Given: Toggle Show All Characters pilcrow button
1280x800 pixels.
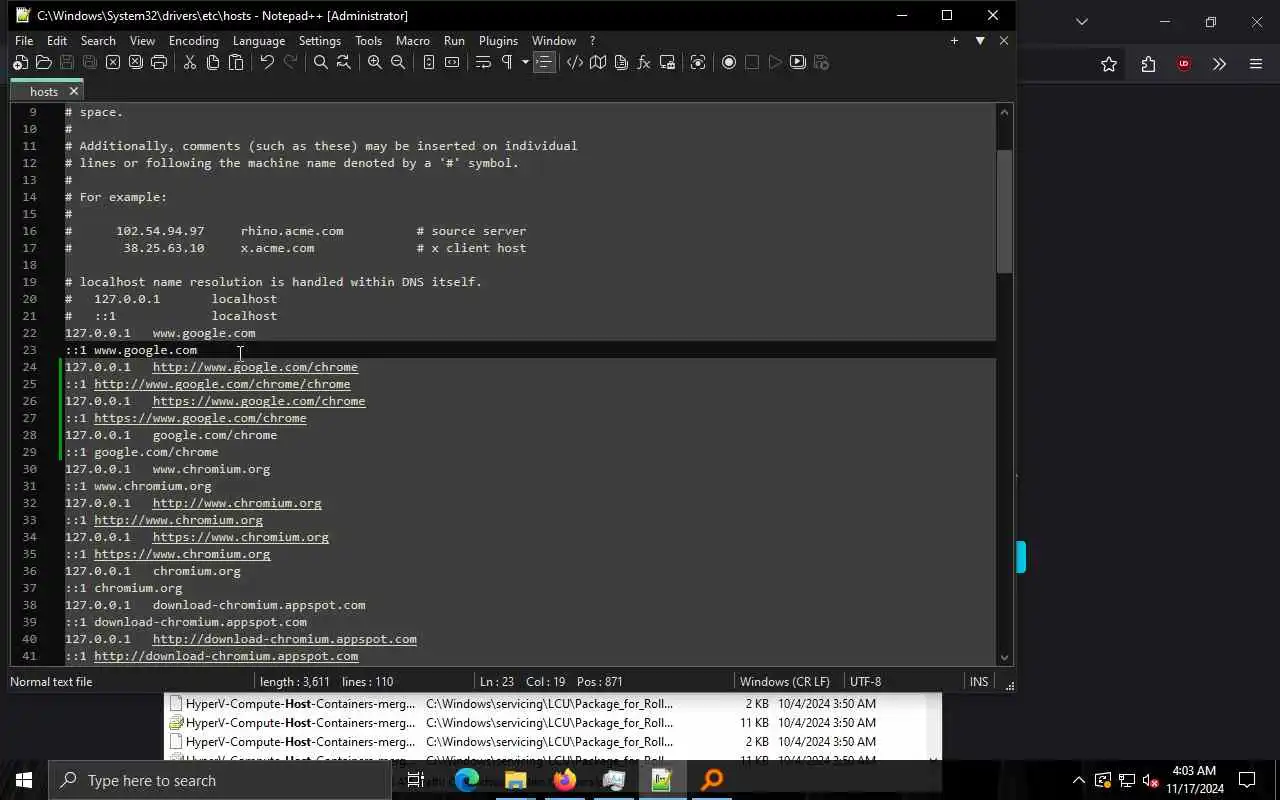Looking at the screenshot, I should [506, 62].
